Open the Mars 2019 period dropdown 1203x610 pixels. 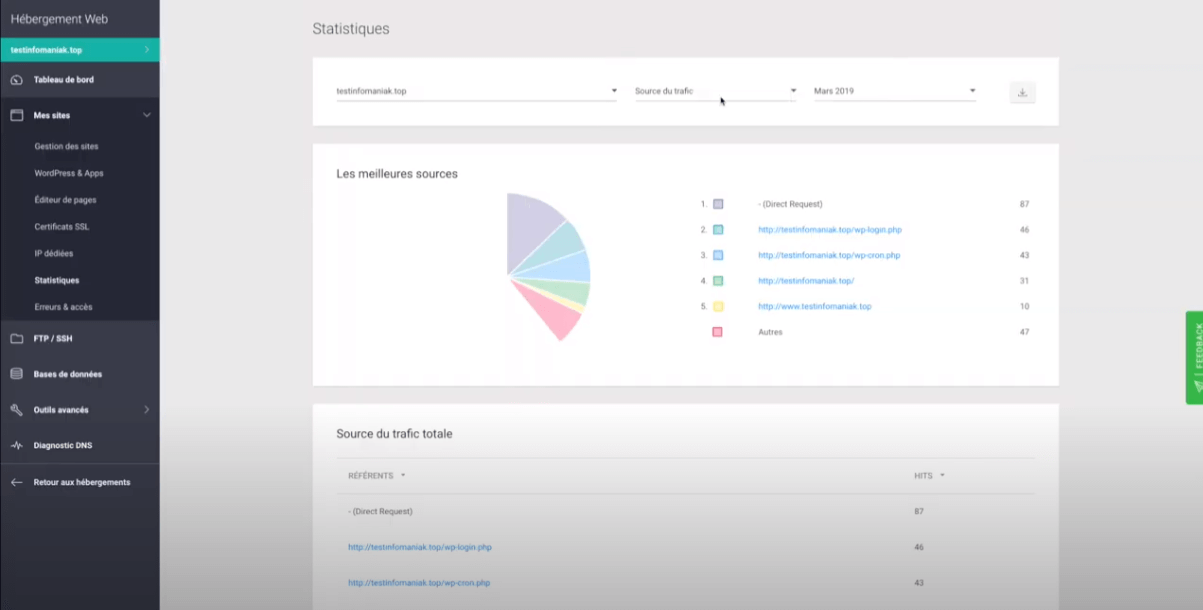tap(894, 91)
